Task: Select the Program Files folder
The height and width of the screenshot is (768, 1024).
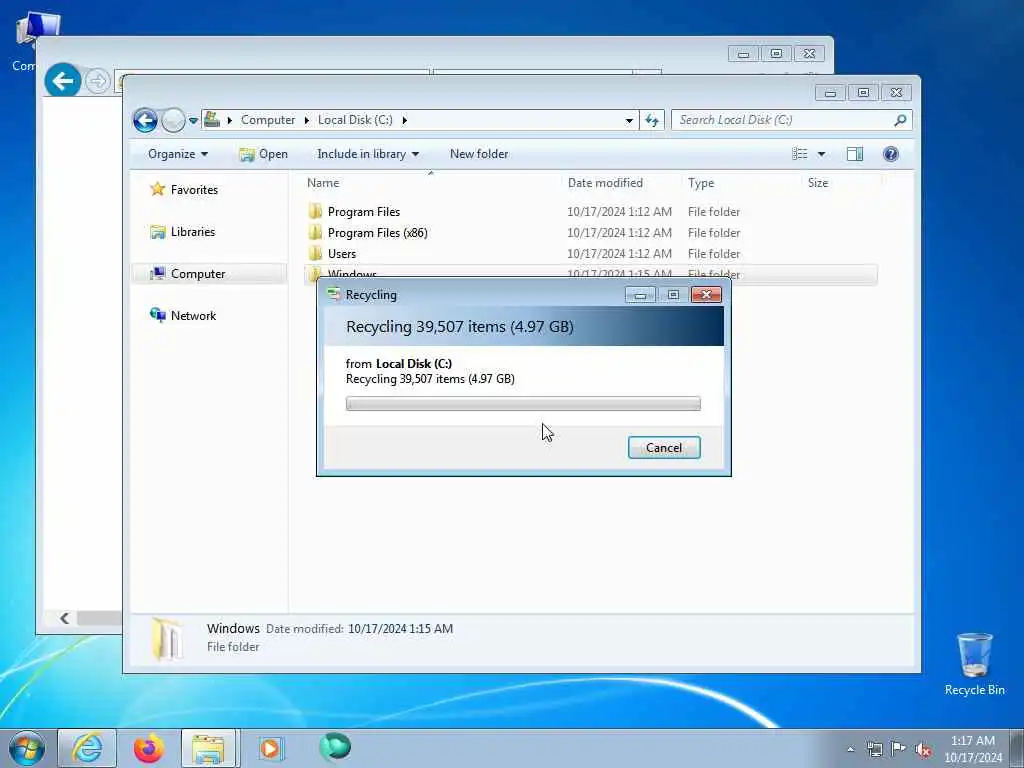Action: point(364,212)
